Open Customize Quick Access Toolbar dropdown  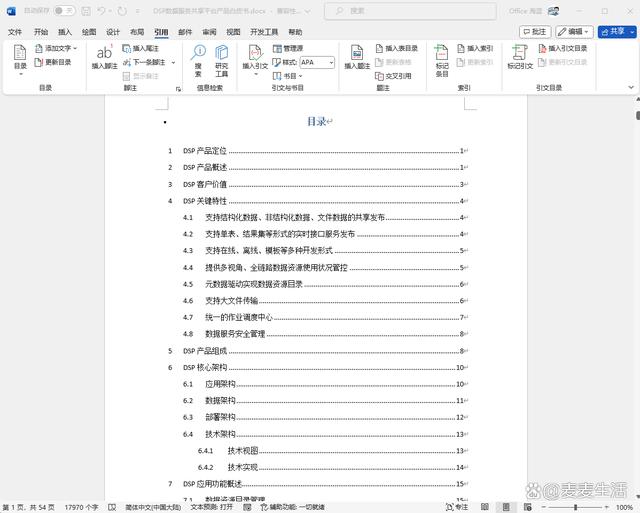pos(137,11)
